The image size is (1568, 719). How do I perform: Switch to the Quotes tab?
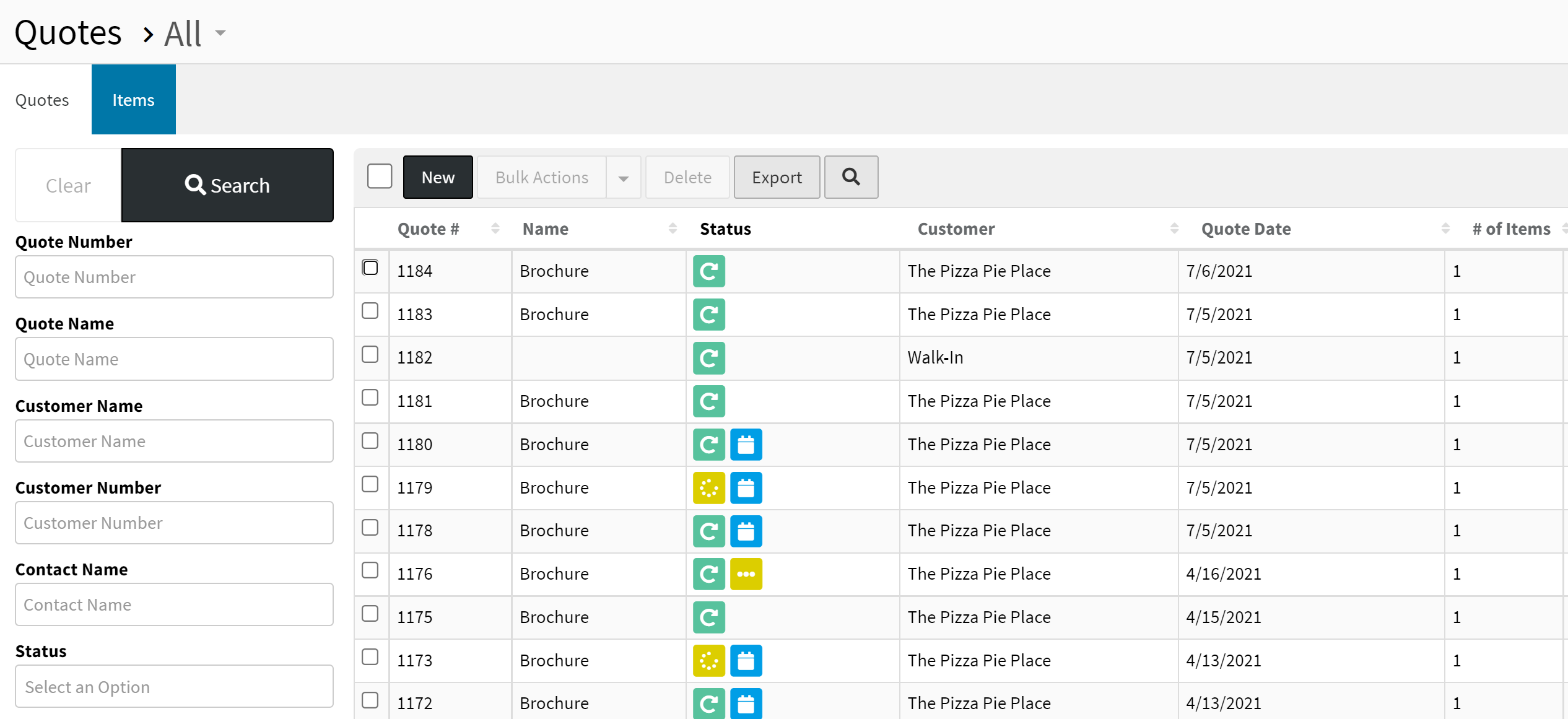42,100
